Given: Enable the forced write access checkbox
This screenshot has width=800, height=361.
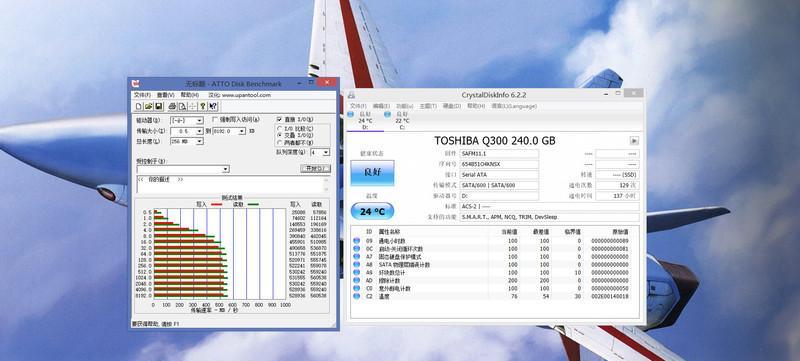Looking at the screenshot, I should pos(215,119).
